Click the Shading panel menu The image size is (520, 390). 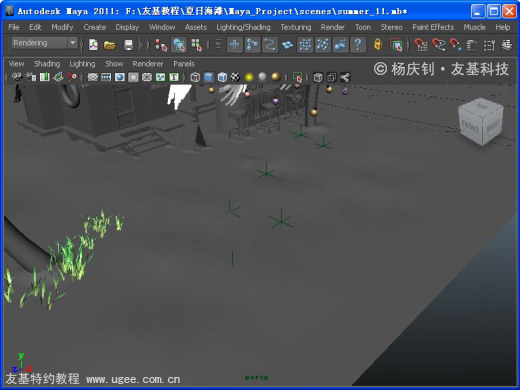click(x=47, y=64)
